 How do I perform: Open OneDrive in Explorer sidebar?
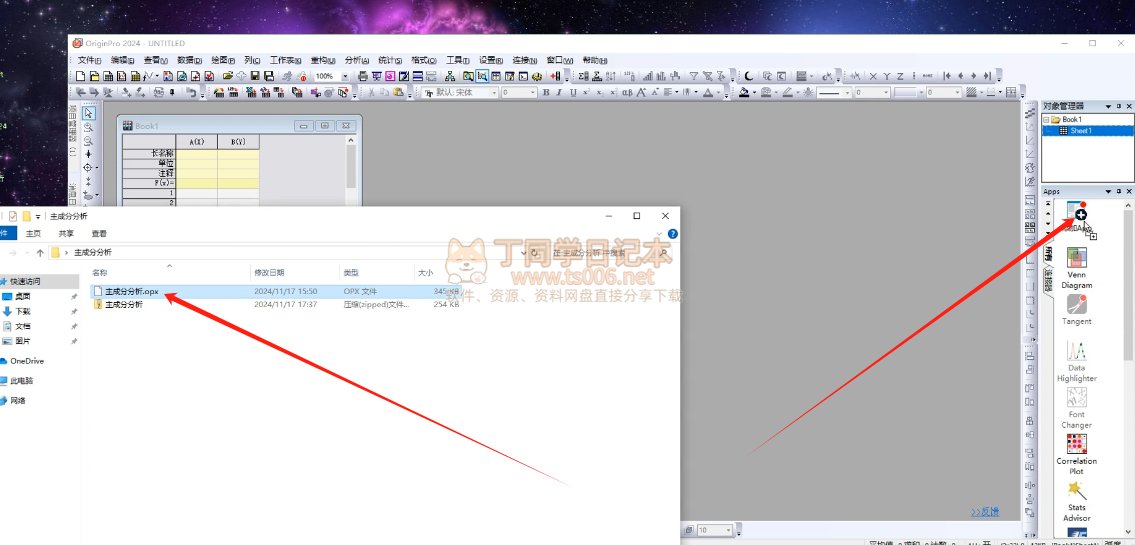coord(27,360)
